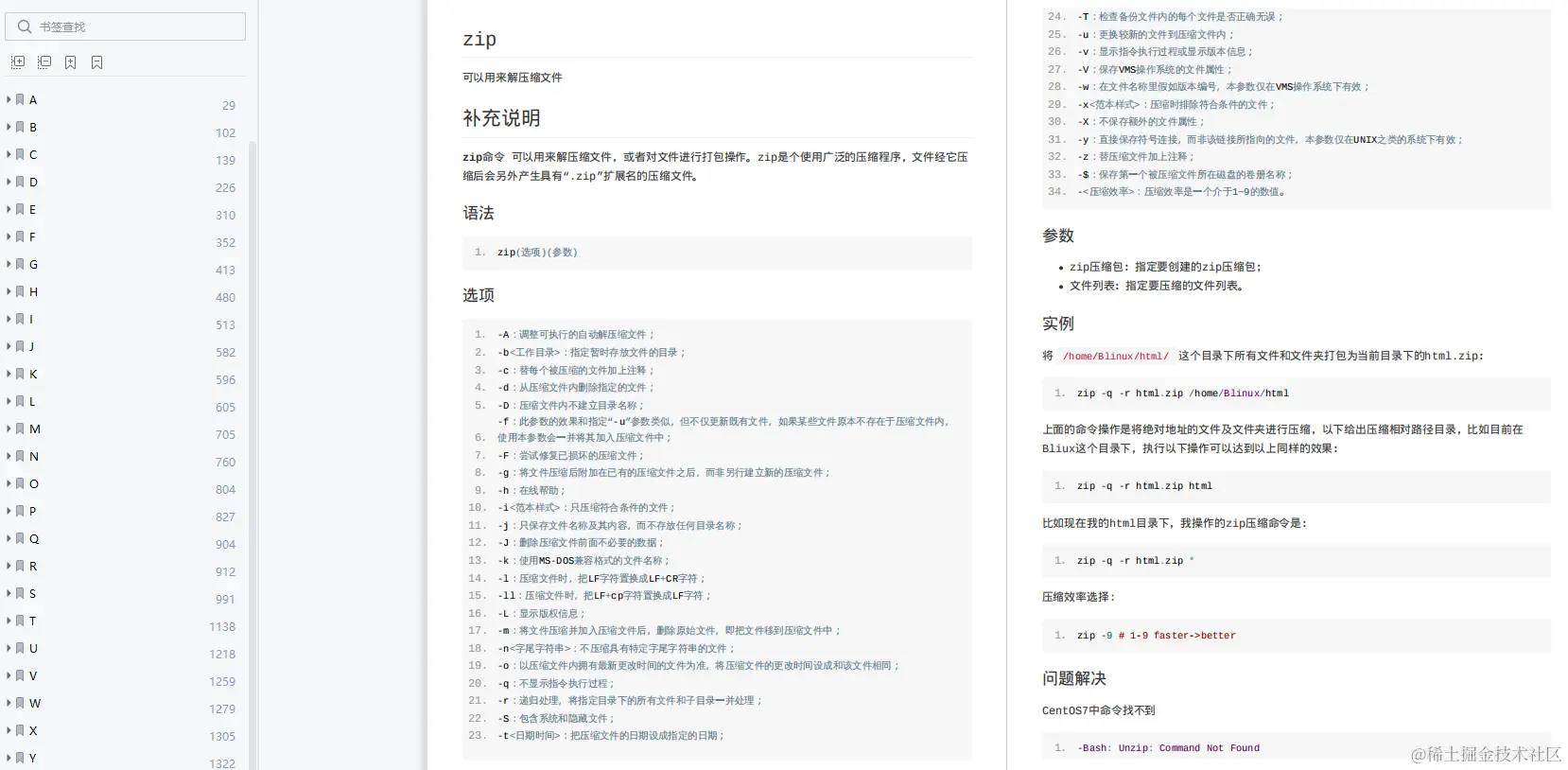Expand the E bookmark group arrow

point(9,209)
